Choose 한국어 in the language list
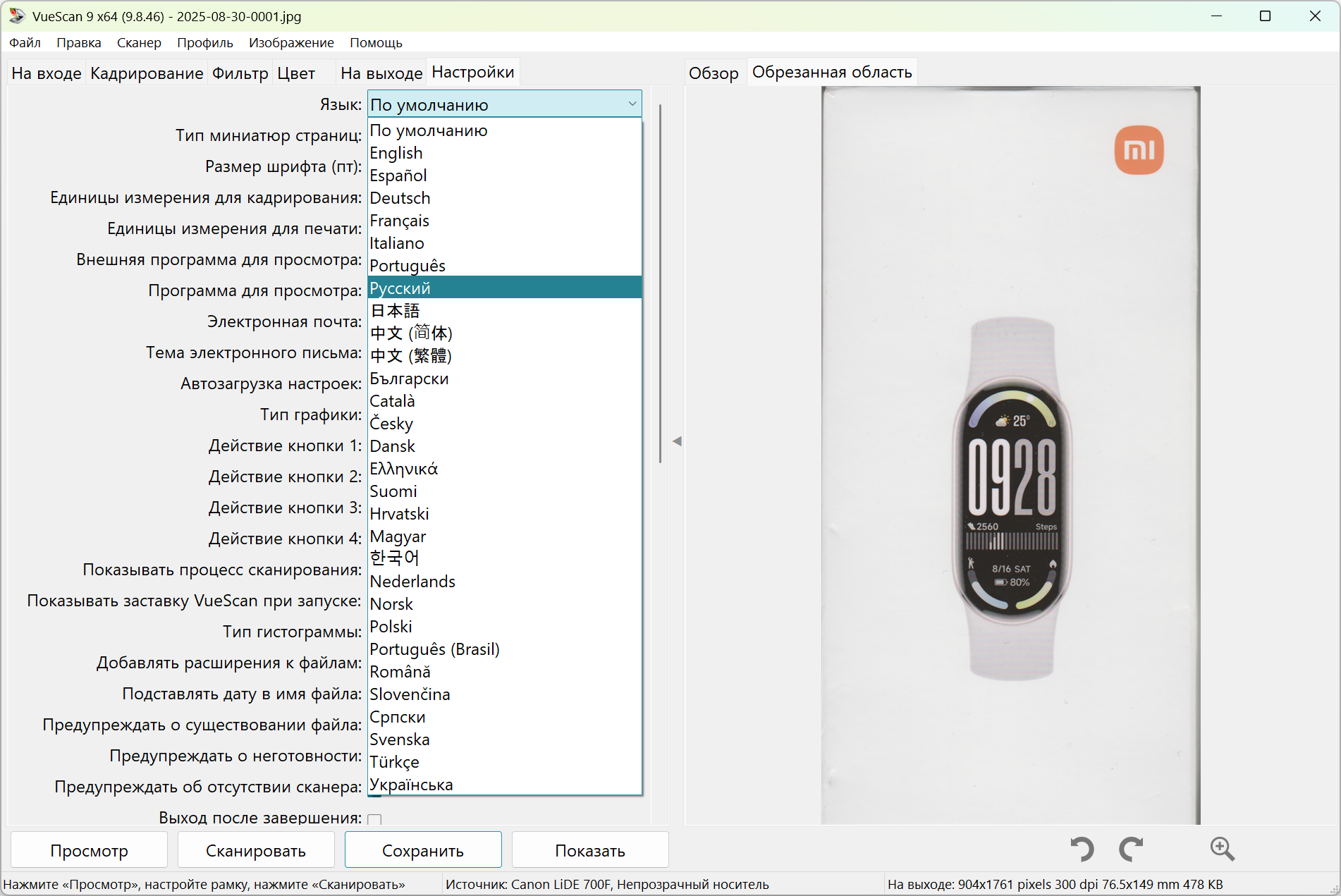 pyautogui.click(x=505, y=559)
